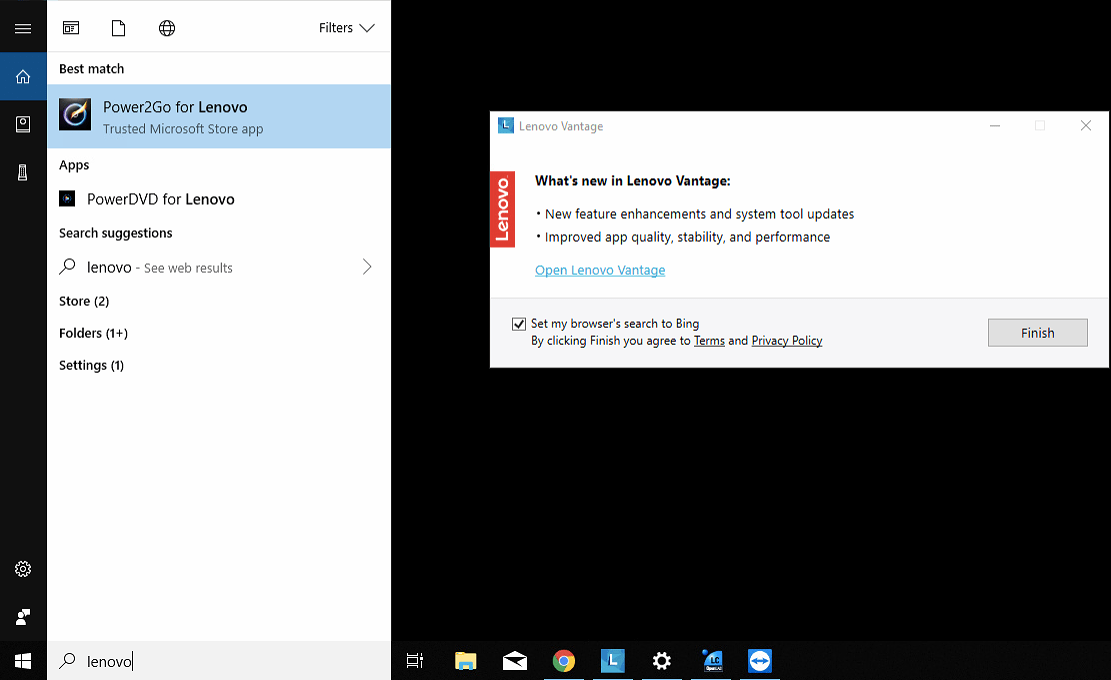
Task: Expand lenovo web results suggestion
Action: (x=367, y=267)
